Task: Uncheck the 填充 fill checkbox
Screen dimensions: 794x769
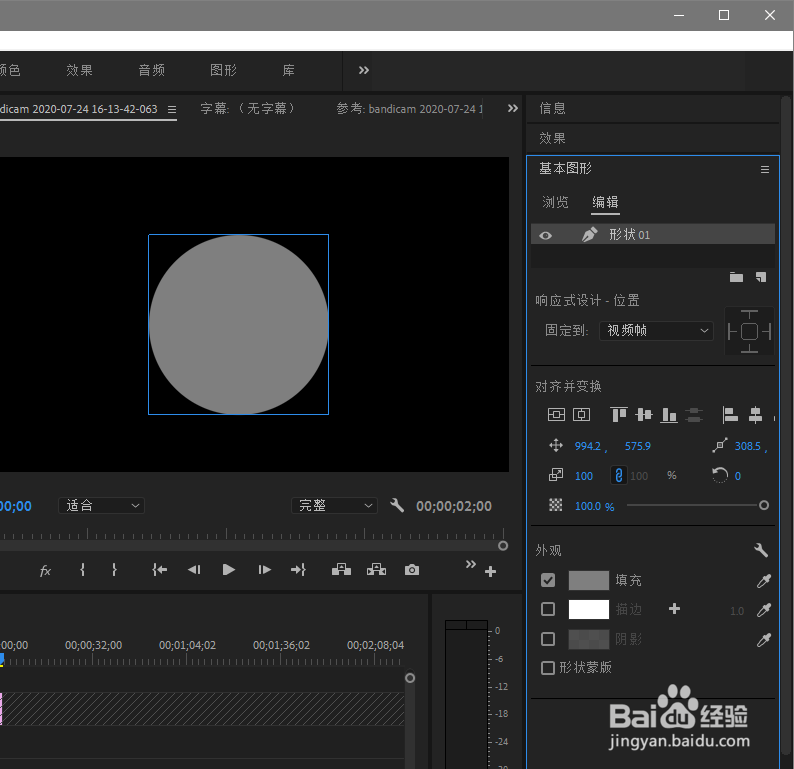Action: tap(548, 580)
